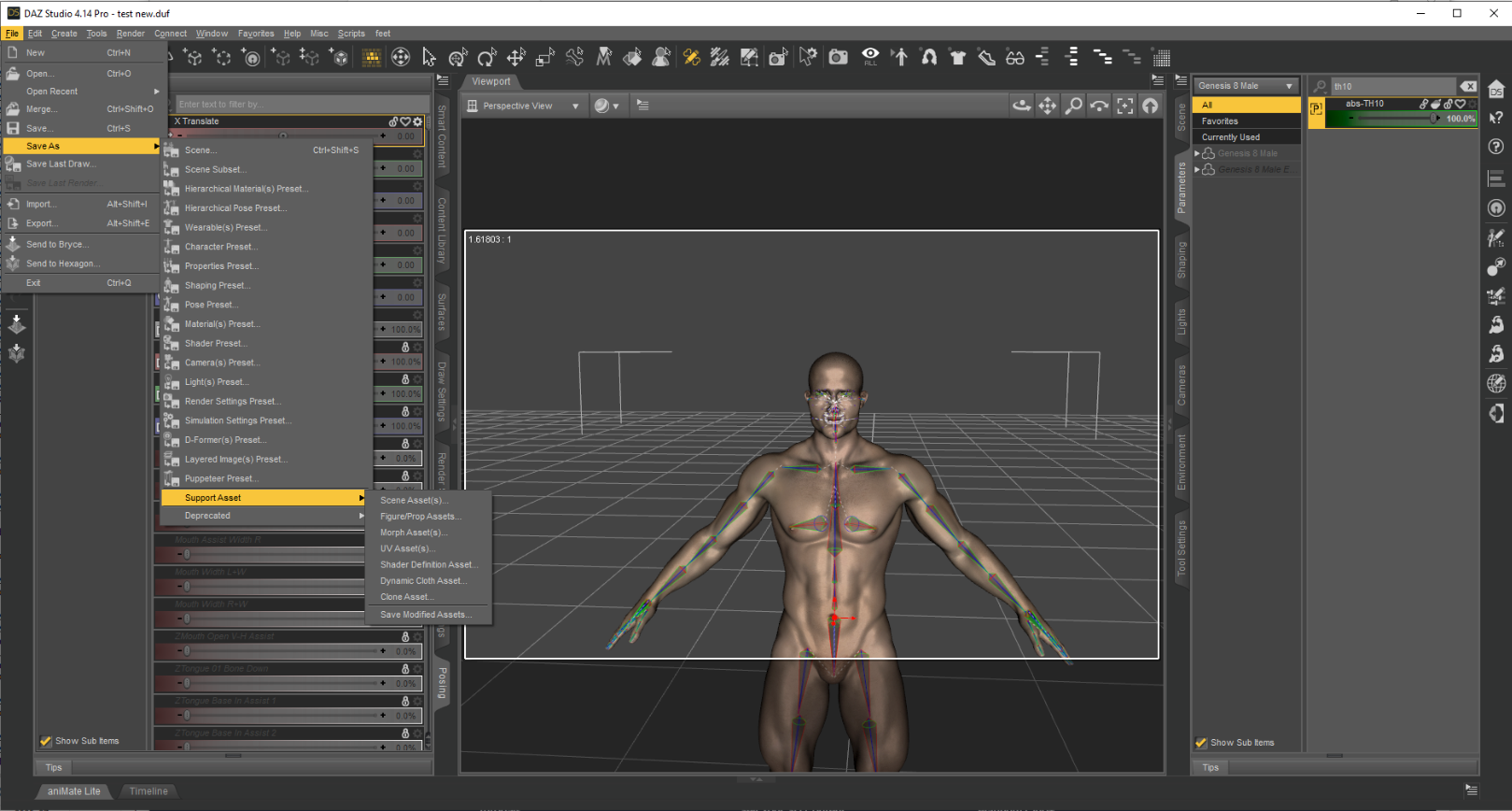This screenshot has width=1512, height=811.
Task: Clear the th10 search filter
Action: pos(1468,86)
